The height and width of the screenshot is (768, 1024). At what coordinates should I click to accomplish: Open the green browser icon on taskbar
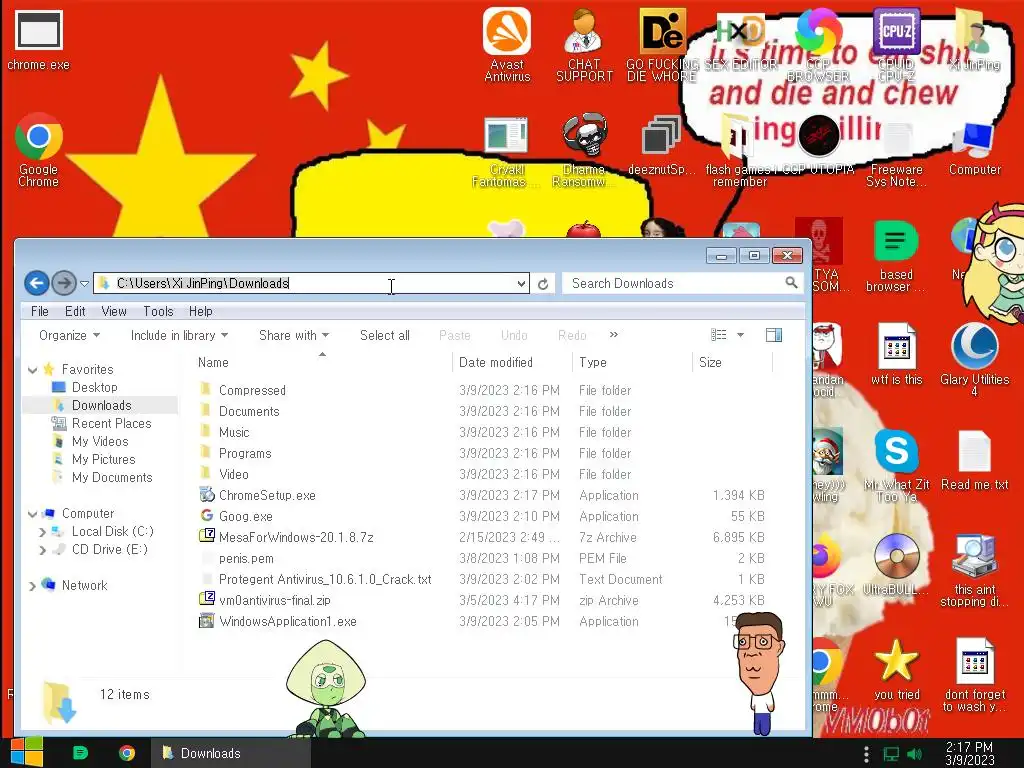80,753
